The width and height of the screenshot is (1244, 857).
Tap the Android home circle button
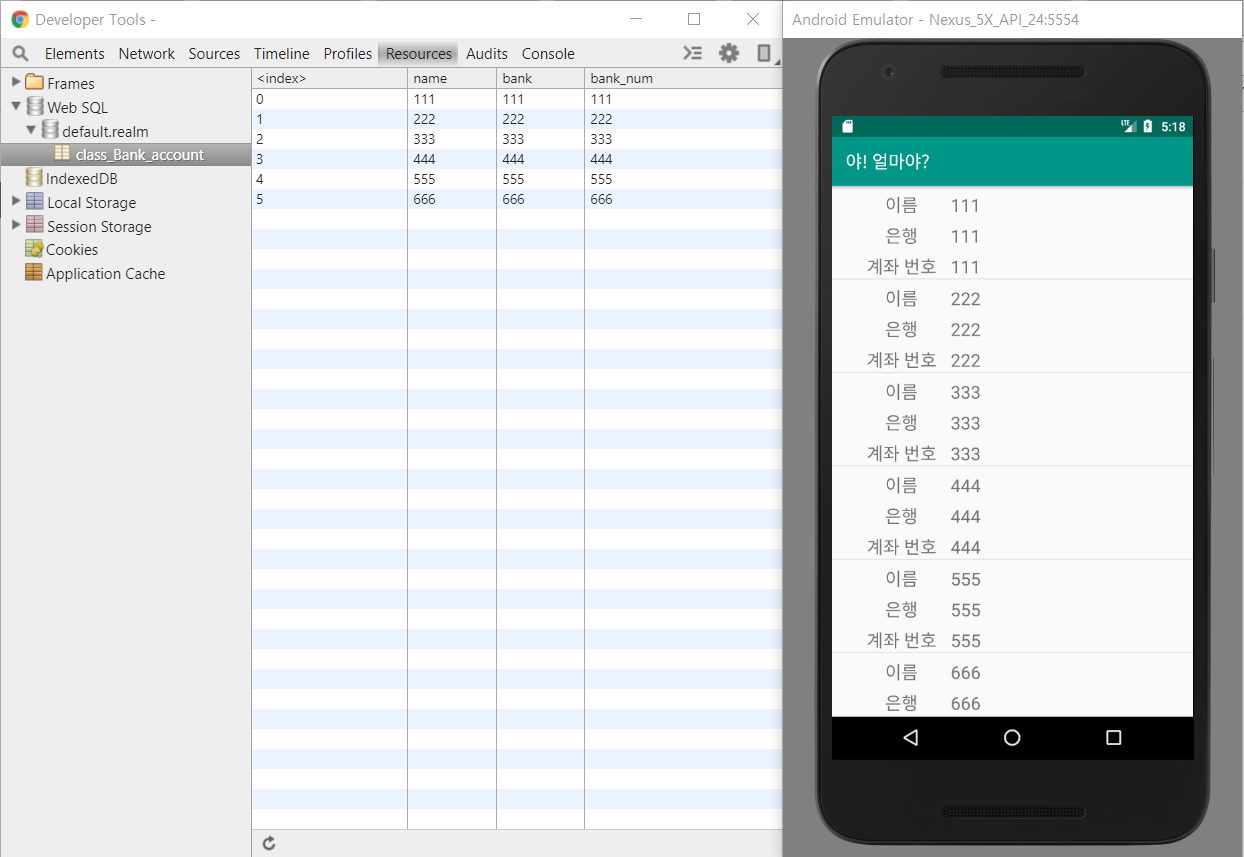click(1012, 737)
